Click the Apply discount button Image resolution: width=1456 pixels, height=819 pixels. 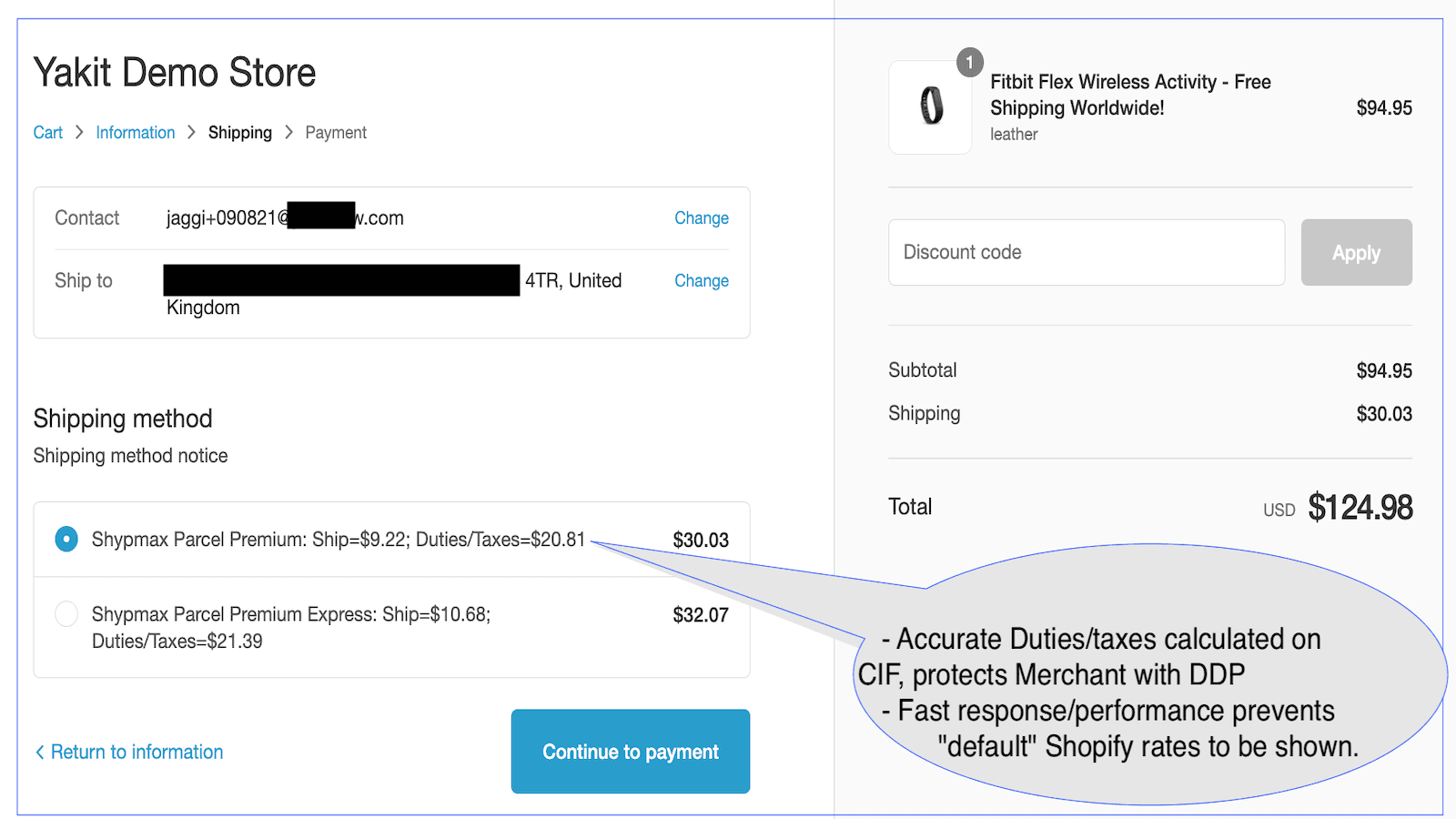(x=1355, y=252)
